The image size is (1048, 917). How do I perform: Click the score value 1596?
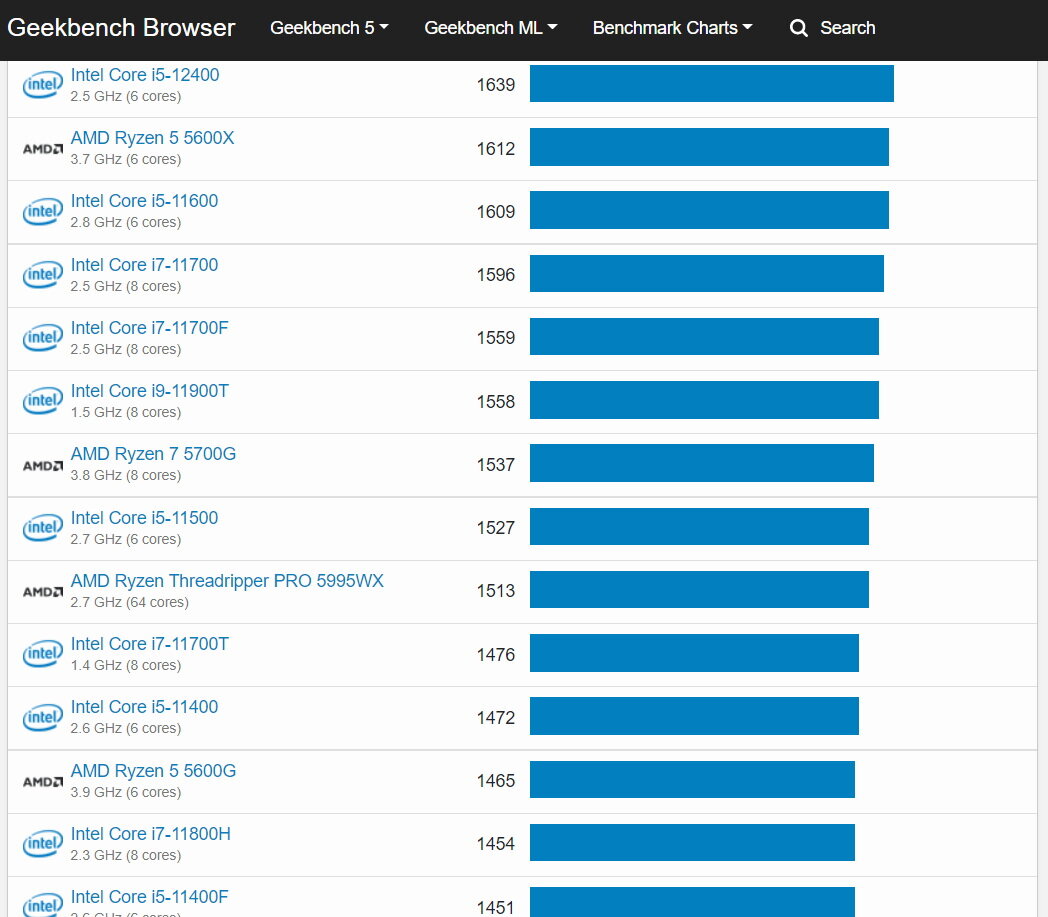pyautogui.click(x=496, y=275)
